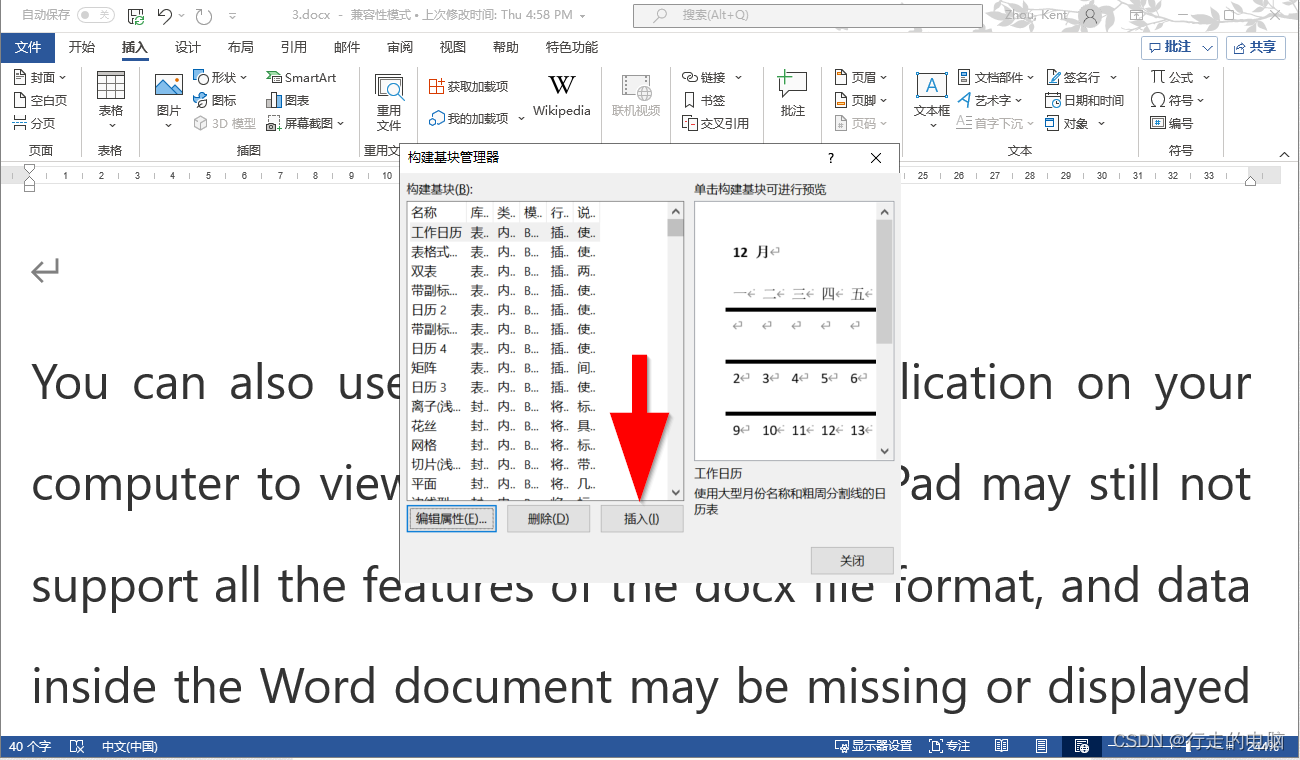Open the 表格 table insert menu
1300x760 pixels.
point(111,100)
